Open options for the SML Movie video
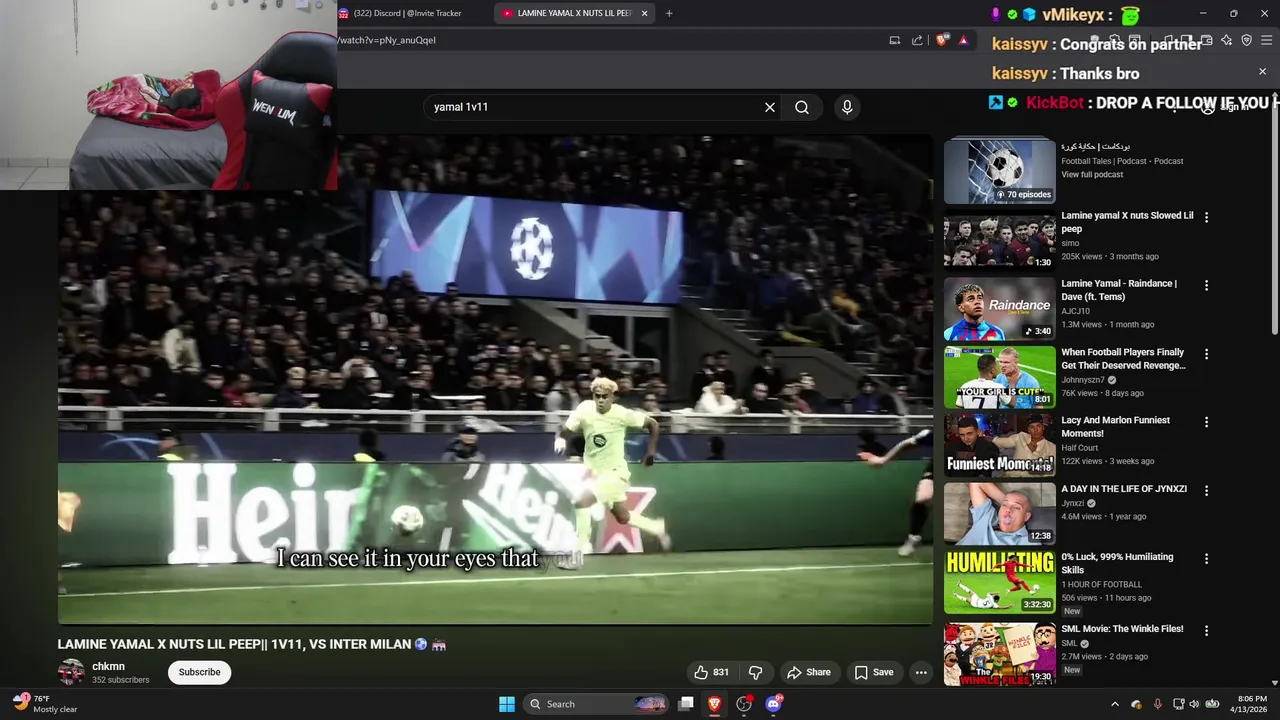This screenshot has width=1280, height=720. click(1206, 630)
